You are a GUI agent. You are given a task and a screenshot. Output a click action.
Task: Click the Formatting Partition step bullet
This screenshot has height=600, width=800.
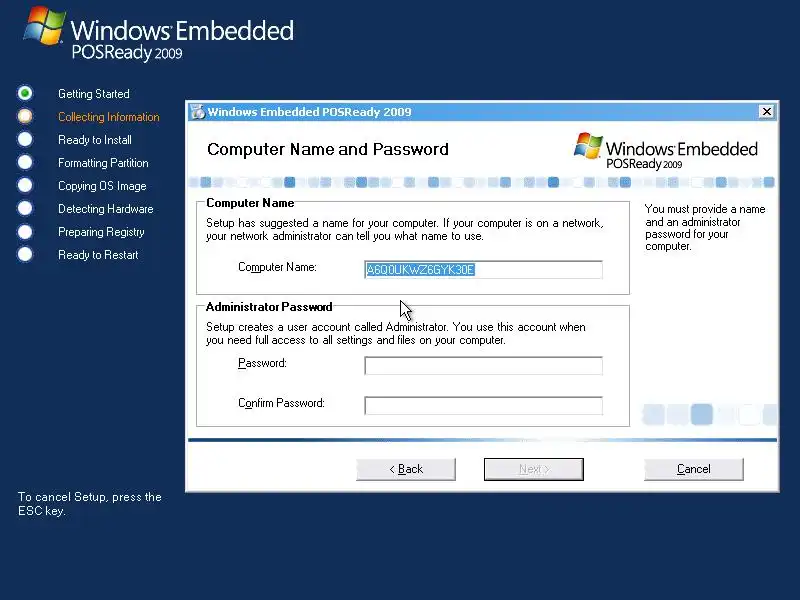click(24, 162)
